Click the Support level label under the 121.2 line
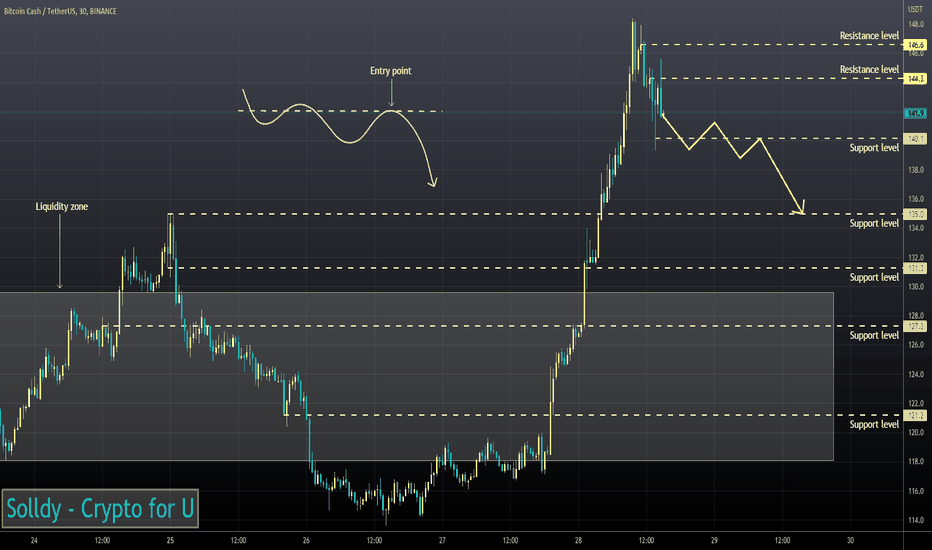932x550 pixels. (874, 424)
